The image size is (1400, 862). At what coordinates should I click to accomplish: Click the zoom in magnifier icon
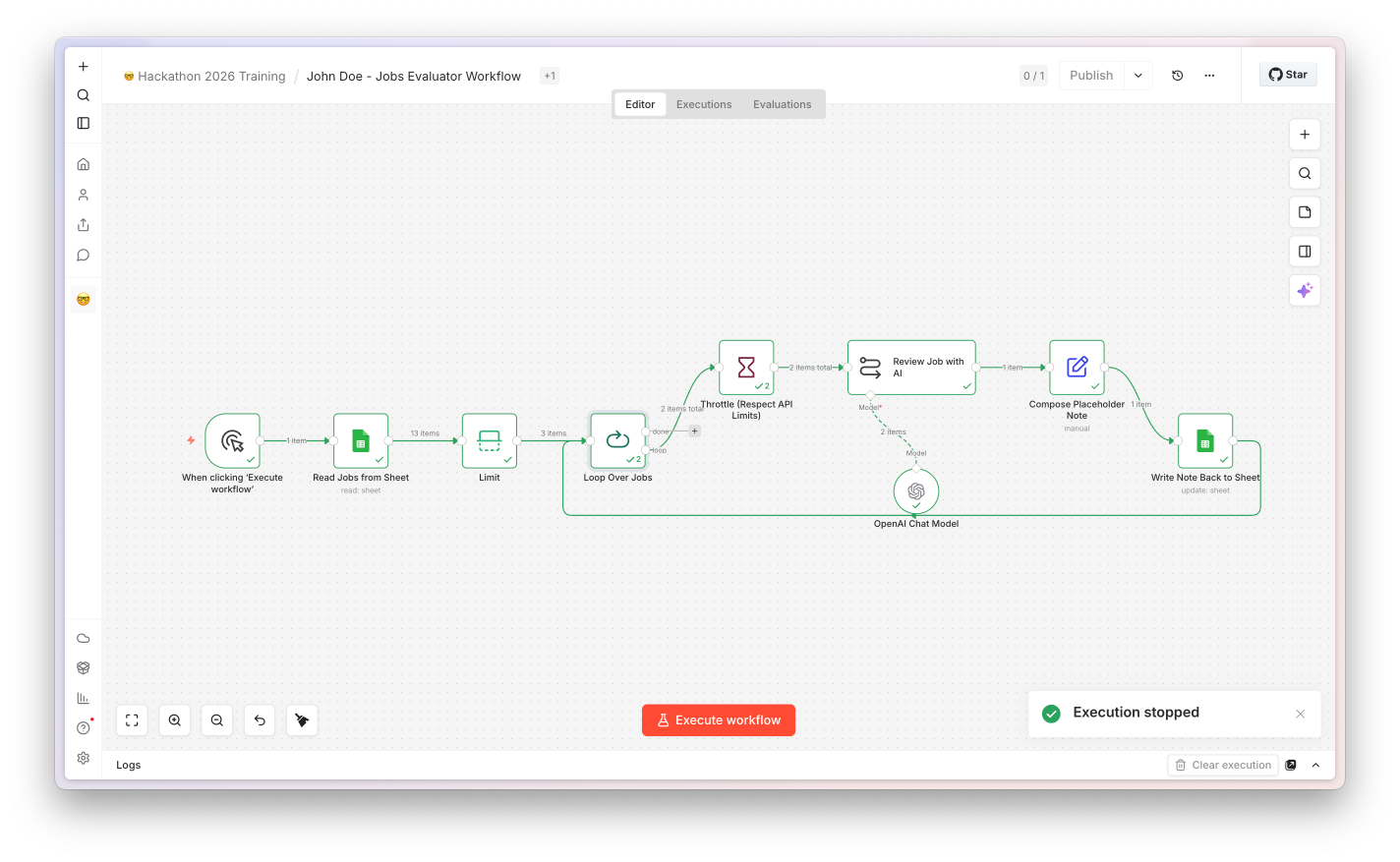(174, 720)
